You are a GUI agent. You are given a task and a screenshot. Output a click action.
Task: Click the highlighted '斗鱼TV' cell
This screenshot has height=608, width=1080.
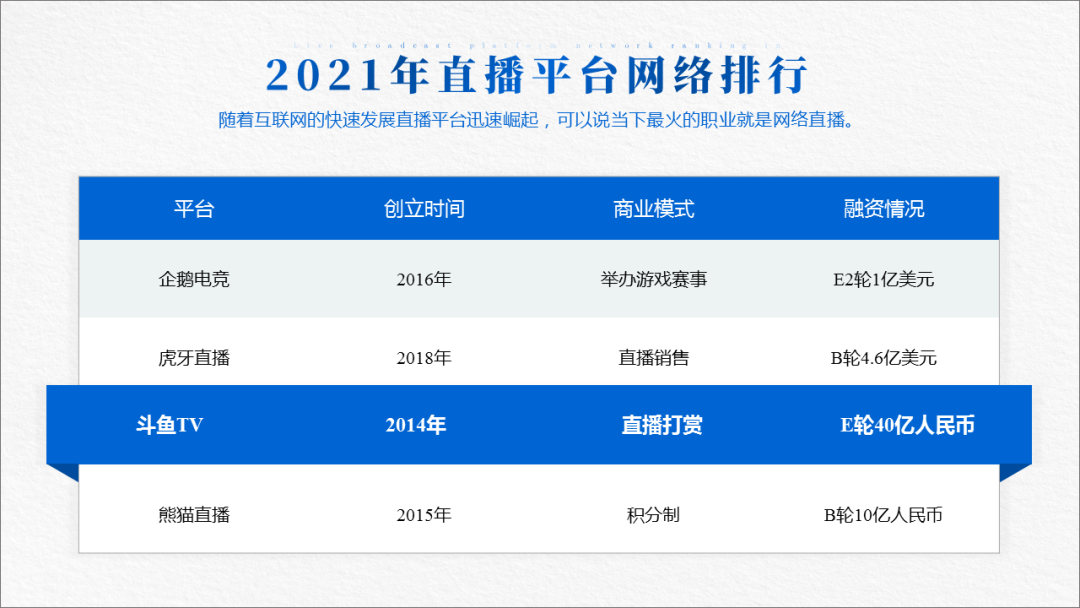(x=169, y=425)
